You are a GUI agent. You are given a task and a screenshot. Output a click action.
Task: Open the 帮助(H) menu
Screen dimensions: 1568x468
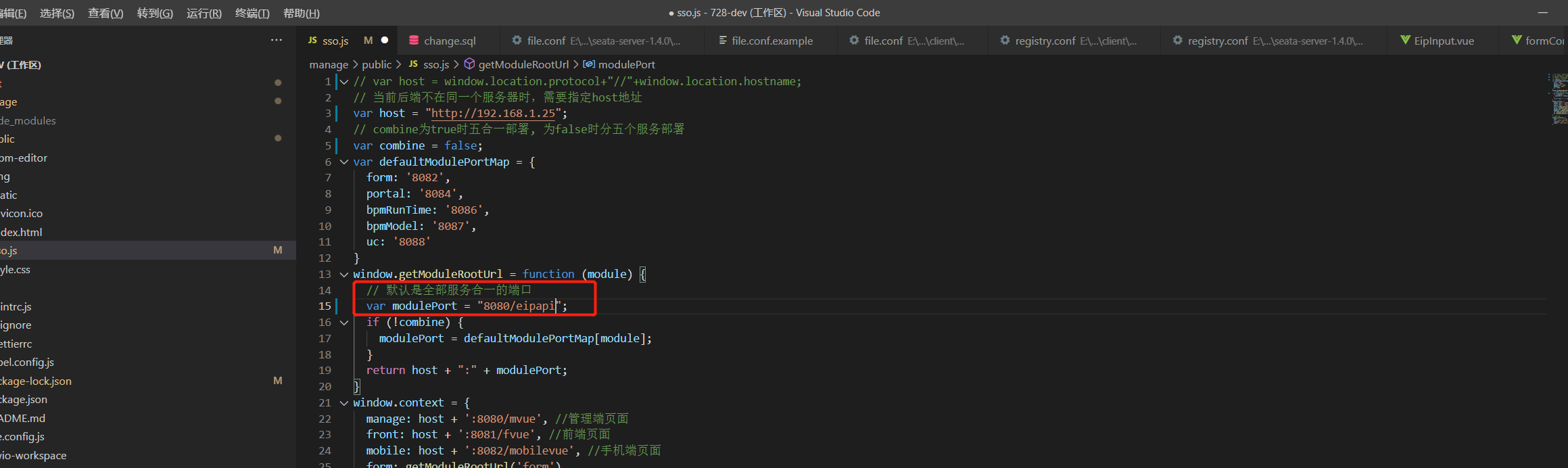click(302, 13)
